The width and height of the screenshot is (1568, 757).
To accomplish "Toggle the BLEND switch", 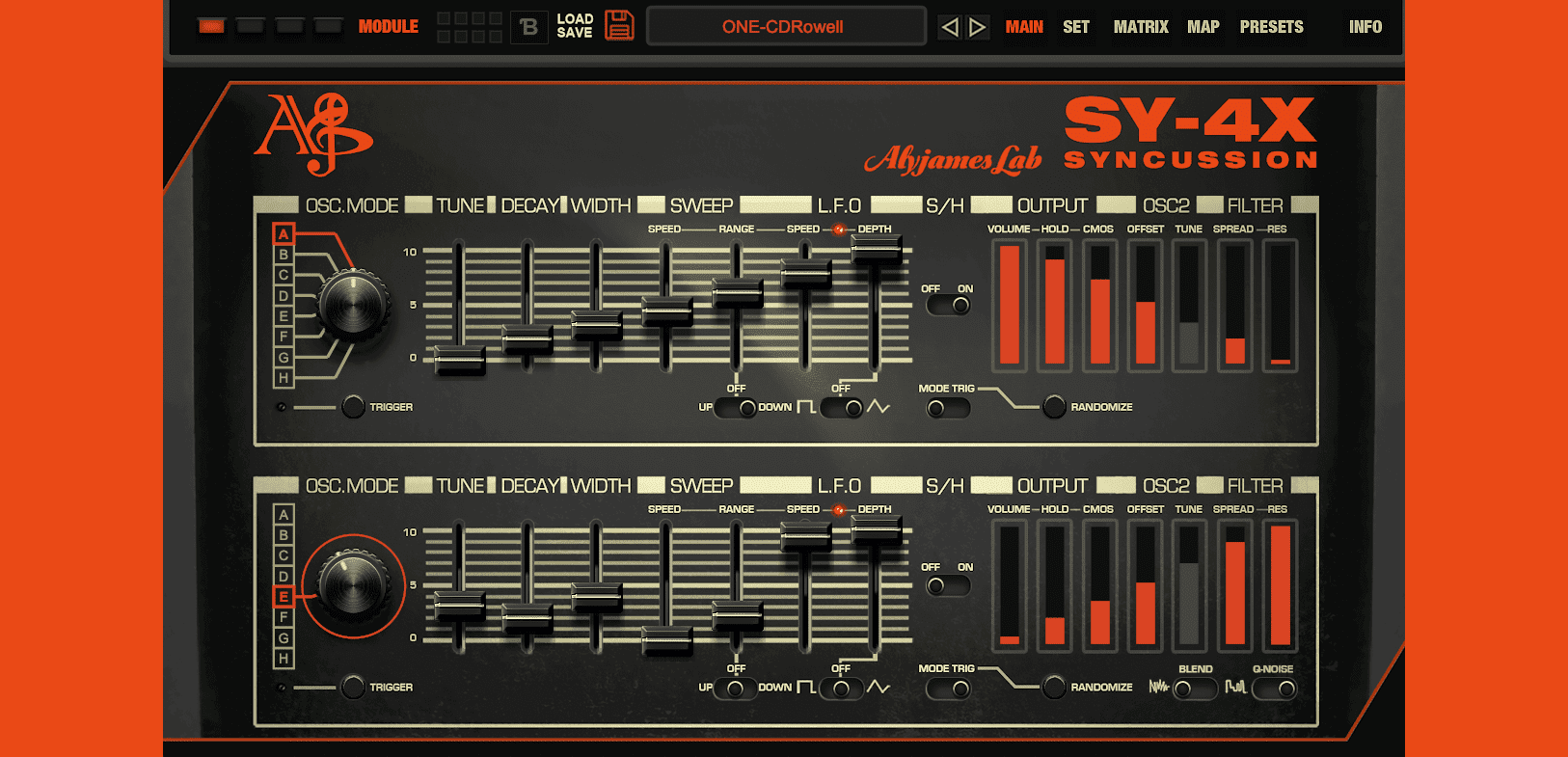I will pyautogui.click(x=1196, y=689).
